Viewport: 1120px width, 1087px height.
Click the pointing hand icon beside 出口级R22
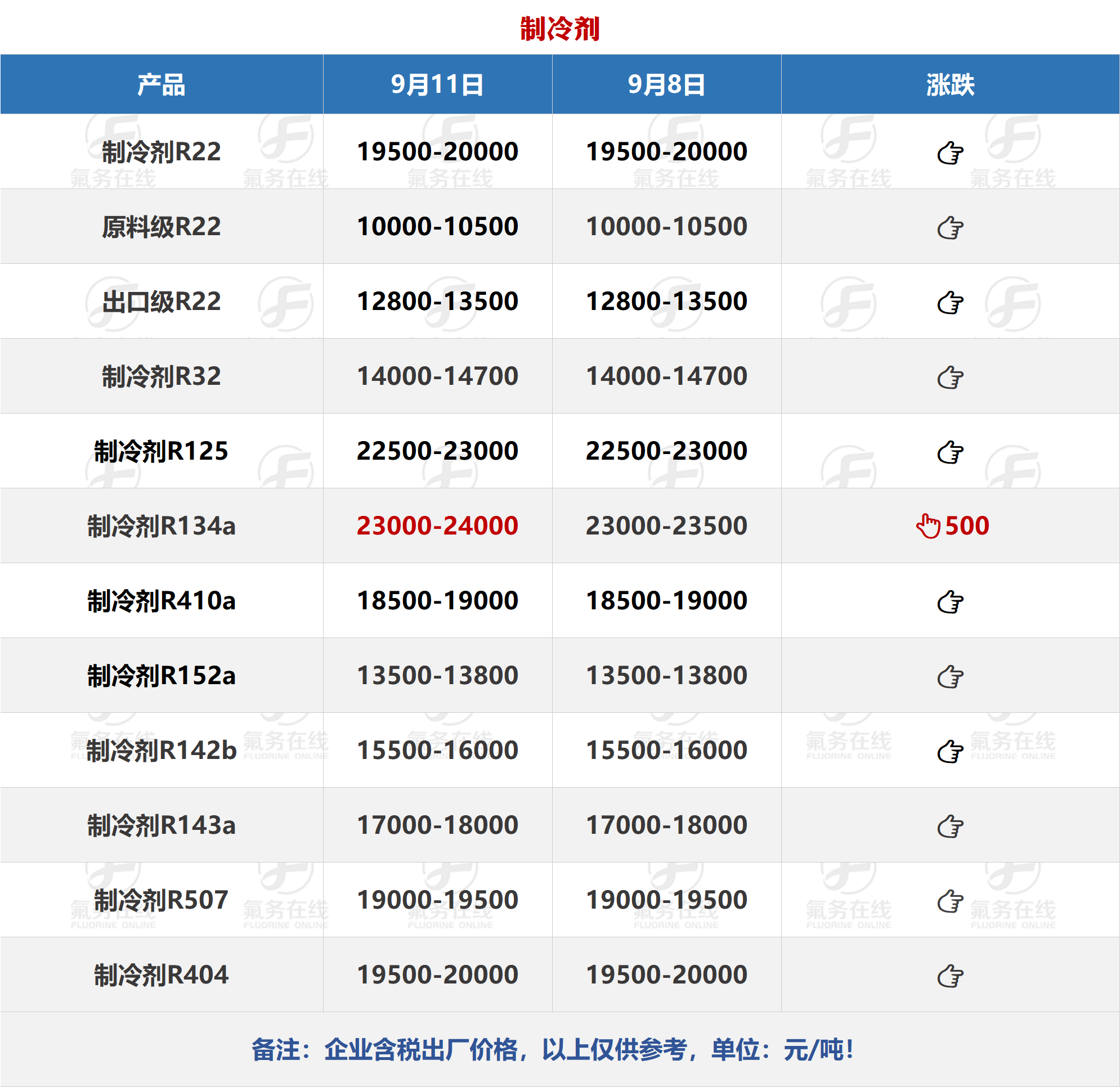(949, 302)
